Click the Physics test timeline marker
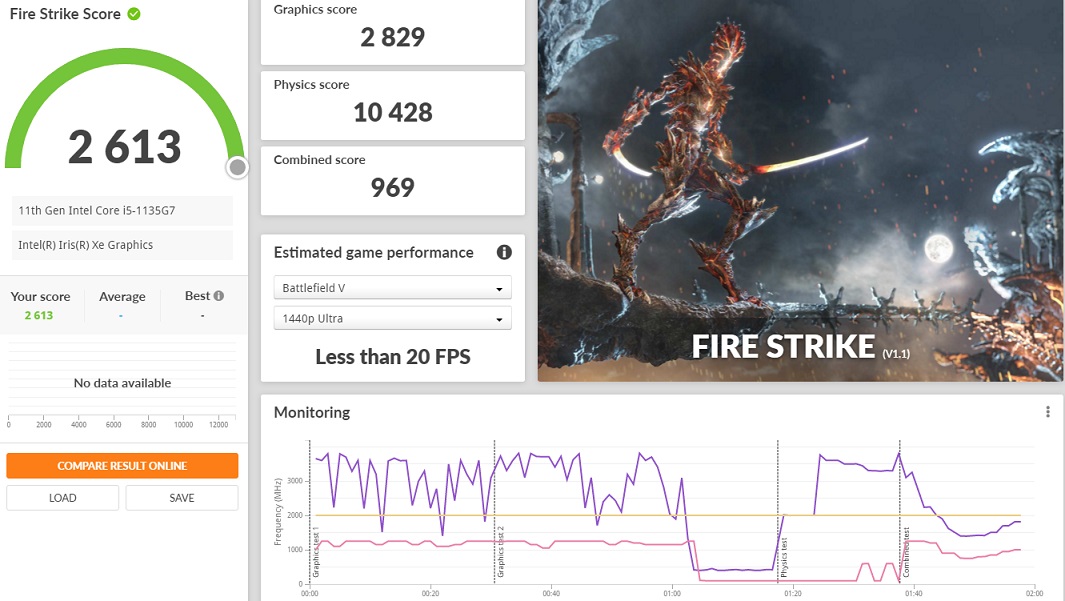 click(784, 558)
